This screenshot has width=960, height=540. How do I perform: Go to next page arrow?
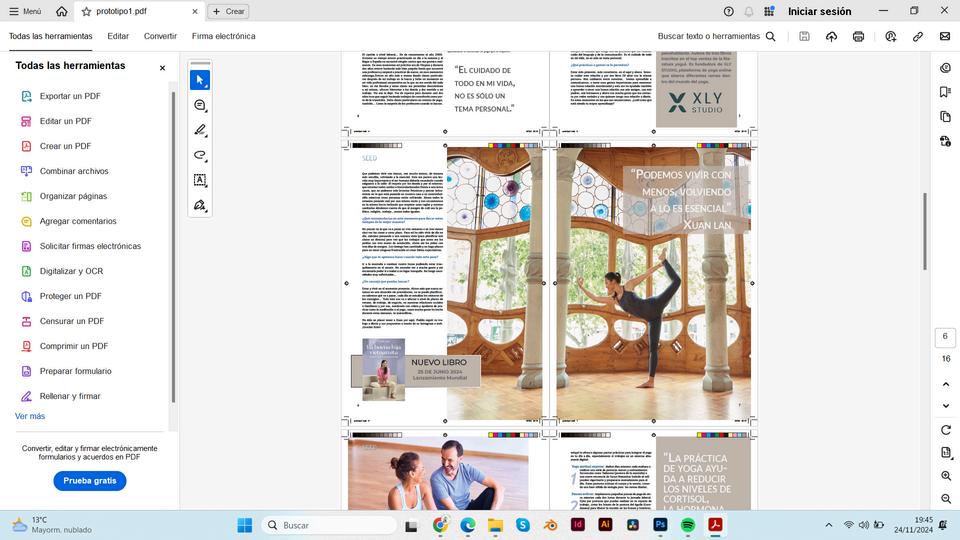946,405
